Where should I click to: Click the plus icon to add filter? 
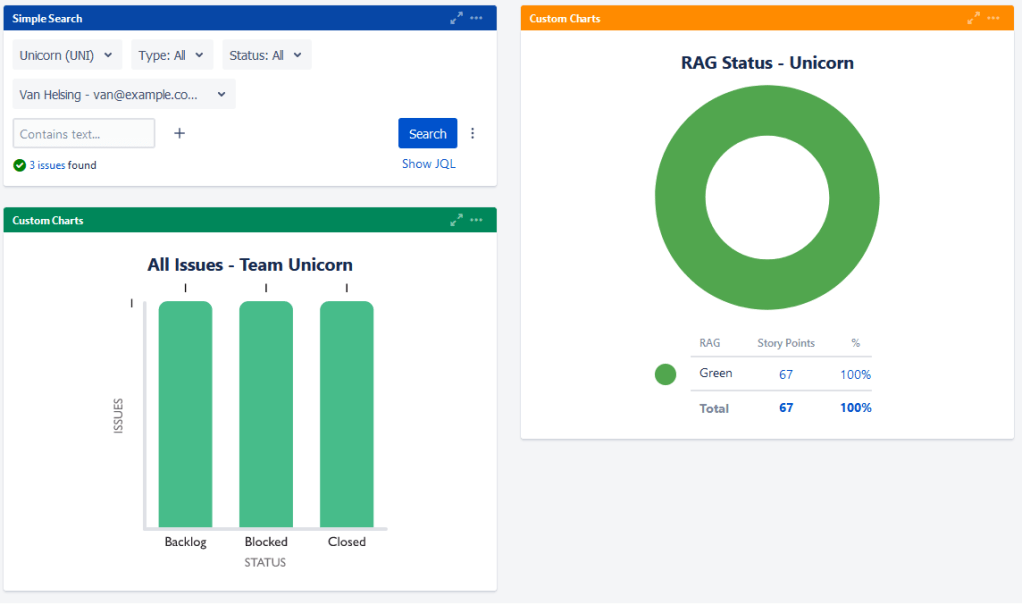pyautogui.click(x=179, y=134)
